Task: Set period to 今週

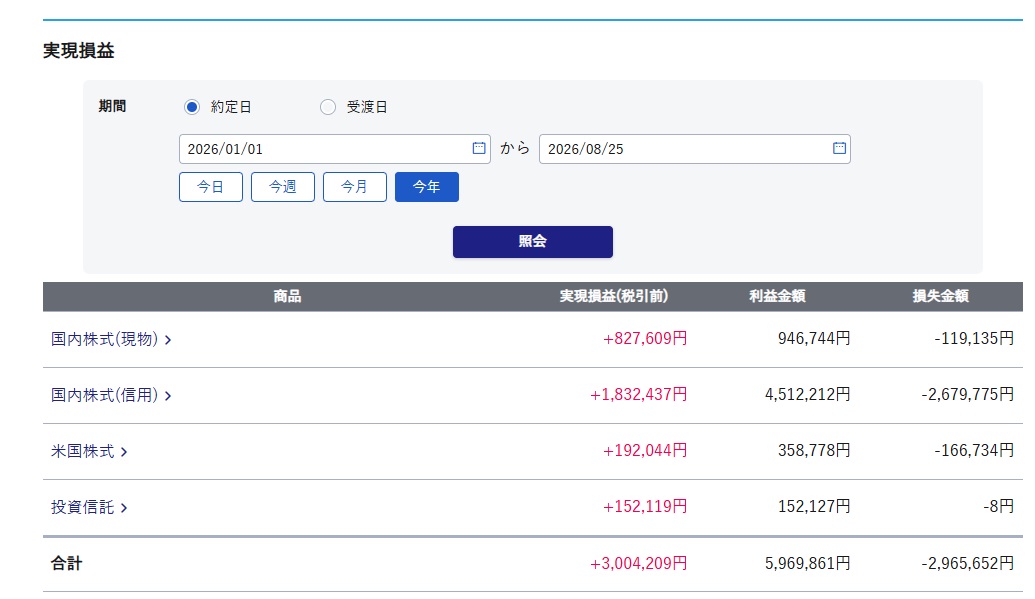Action: point(283,187)
